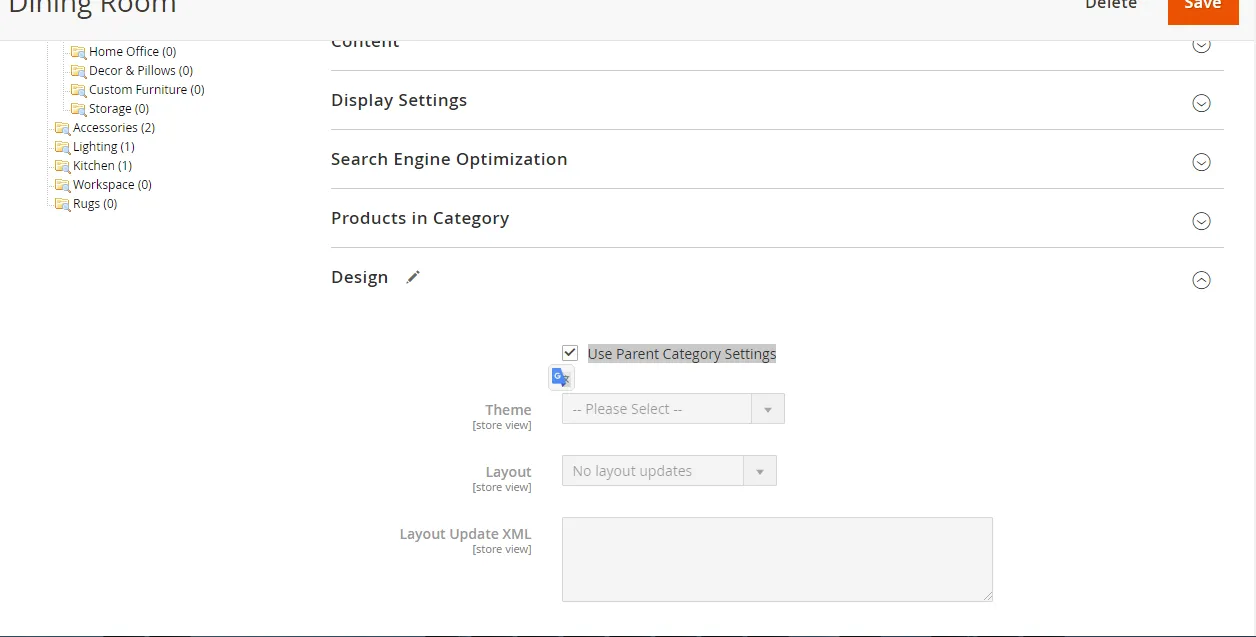
Task: Click the Layout Update XML text area
Action: [777, 559]
